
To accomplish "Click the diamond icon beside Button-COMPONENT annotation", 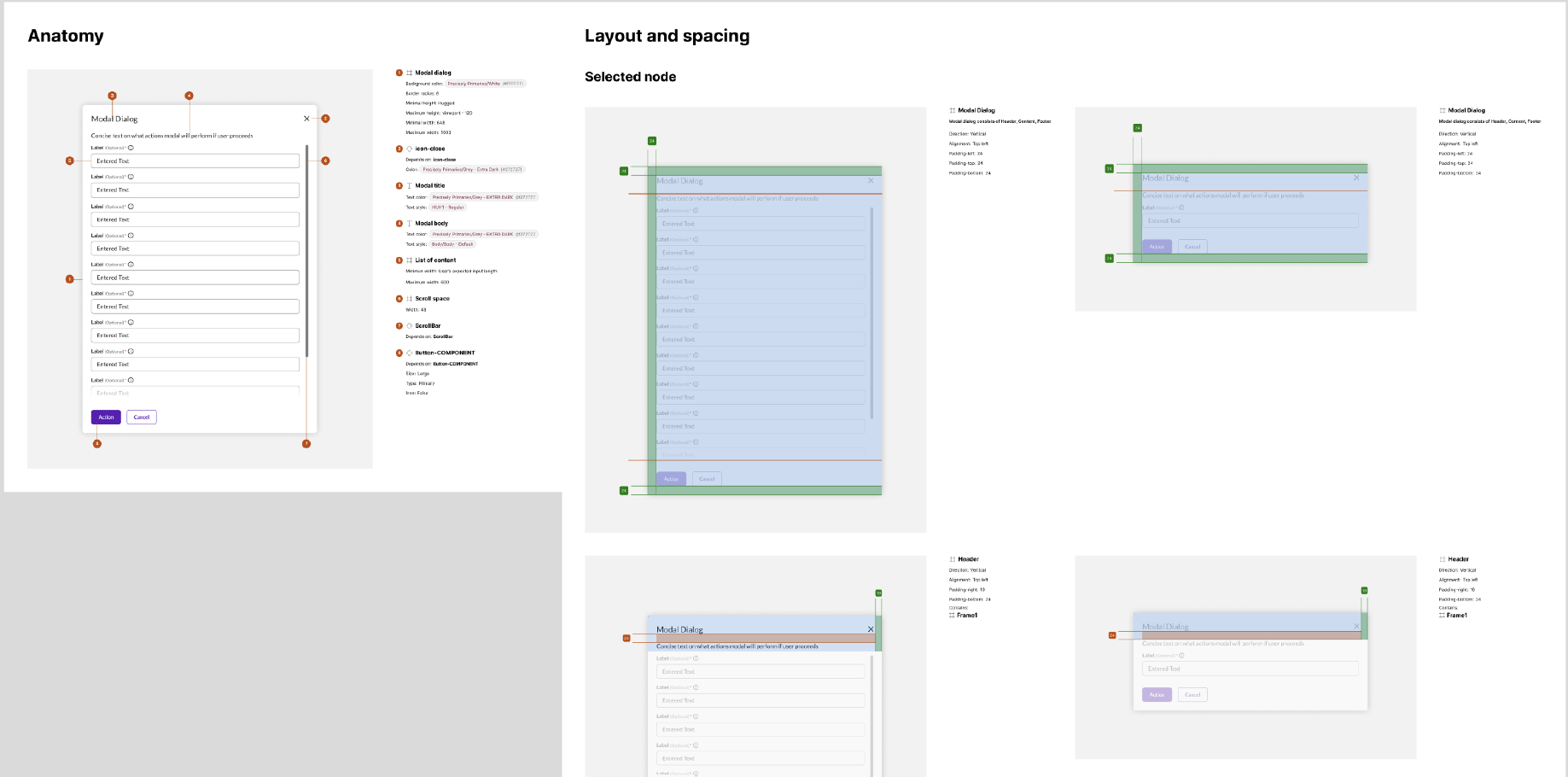I will pos(409,353).
